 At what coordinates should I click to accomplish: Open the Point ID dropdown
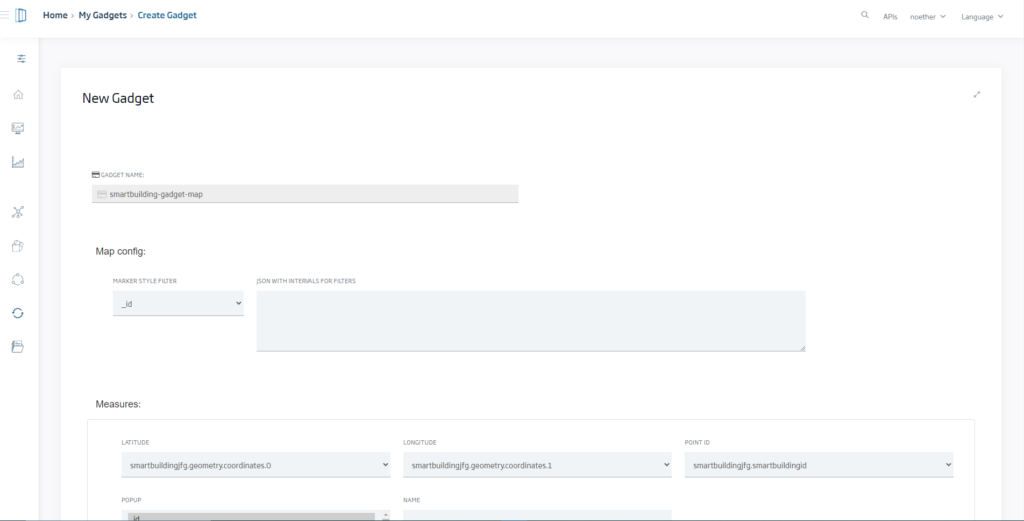[x=819, y=465]
